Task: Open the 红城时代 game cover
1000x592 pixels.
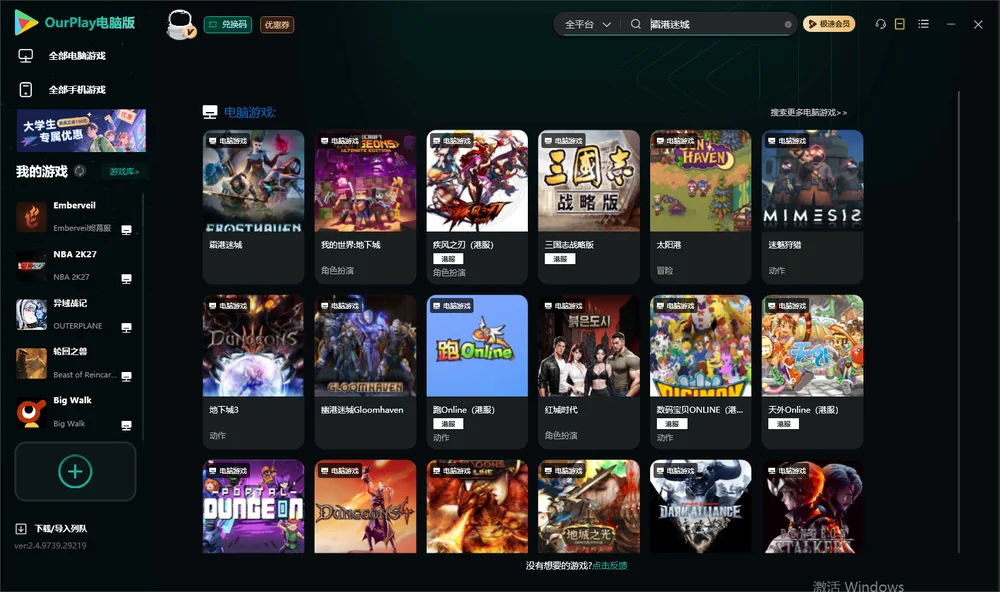Action: pyautogui.click(x=589, y=346)
